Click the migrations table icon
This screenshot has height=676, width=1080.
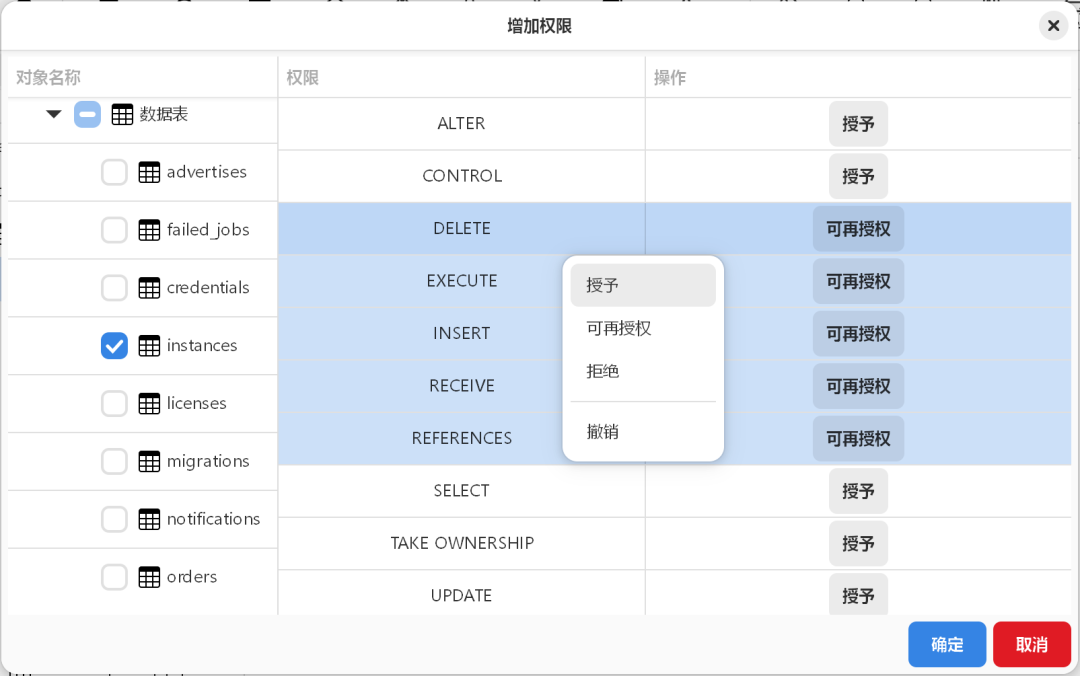pos(149,462)
